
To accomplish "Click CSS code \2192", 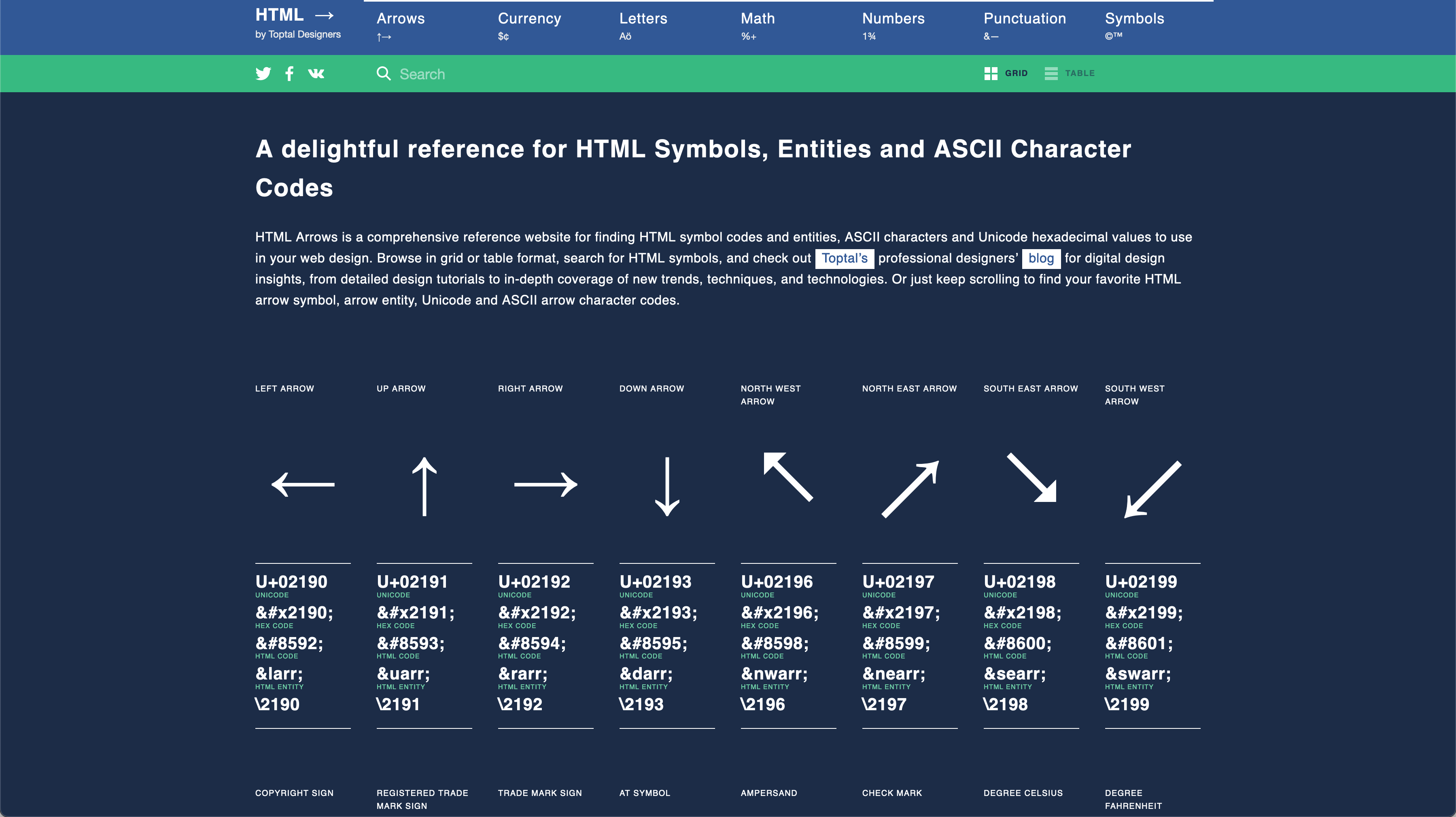I will (520, 705).
